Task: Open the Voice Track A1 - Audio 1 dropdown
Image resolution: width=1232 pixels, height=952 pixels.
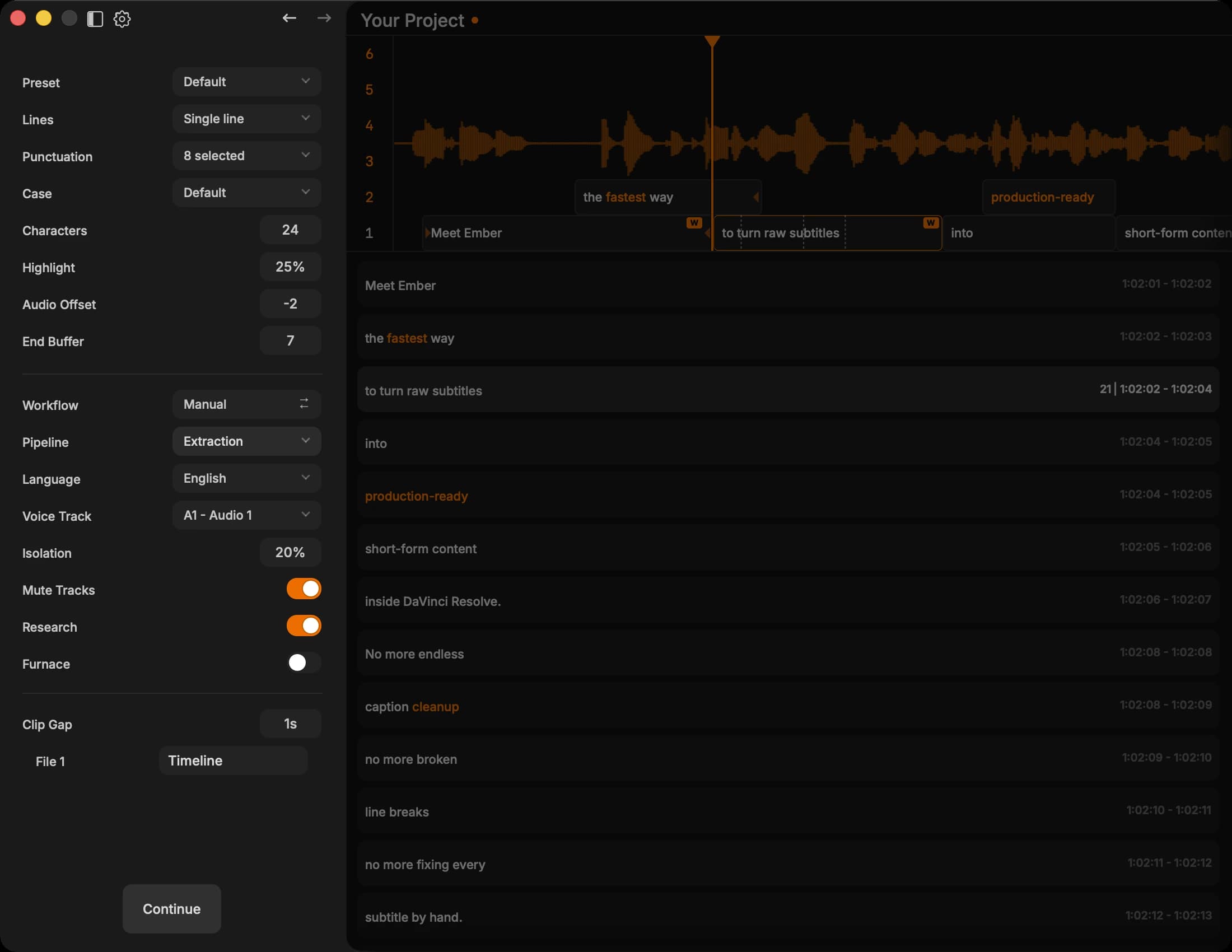Action: click(x=246, y=515)
